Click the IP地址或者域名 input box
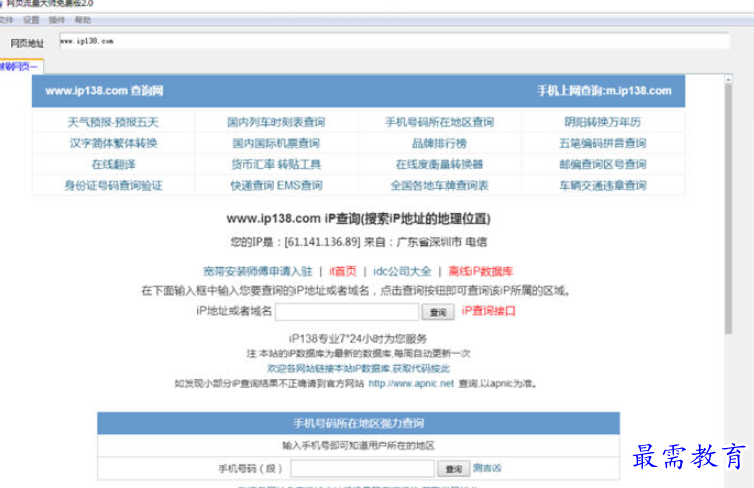The image size is (754, 488). 347,312
